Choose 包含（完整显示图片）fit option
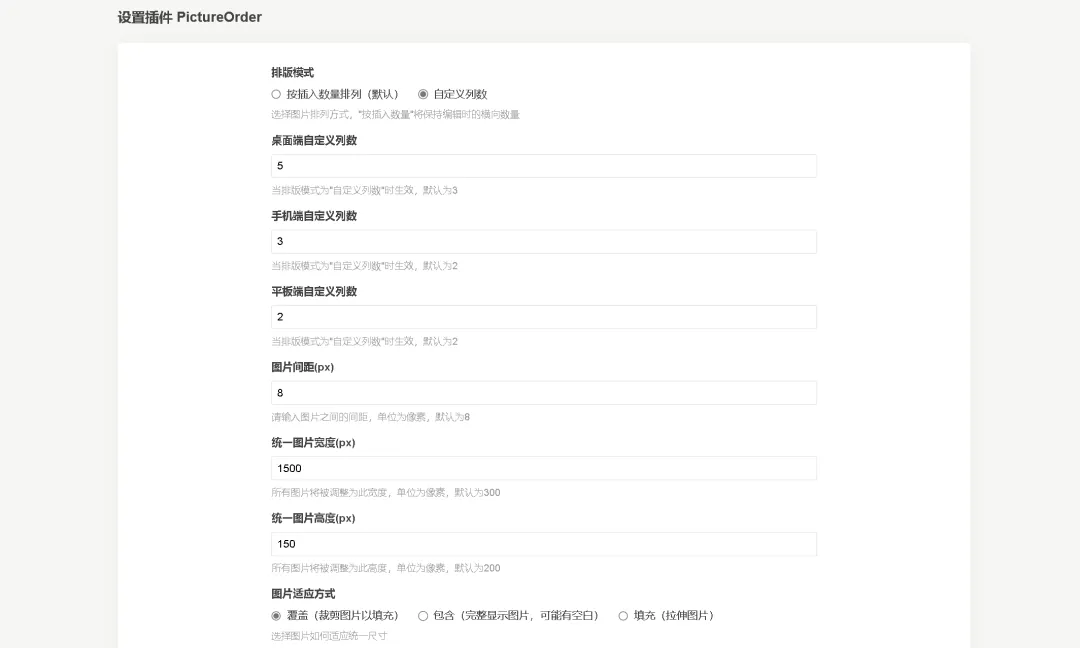This screenshot has height=648, width=1080. (423, 616)
